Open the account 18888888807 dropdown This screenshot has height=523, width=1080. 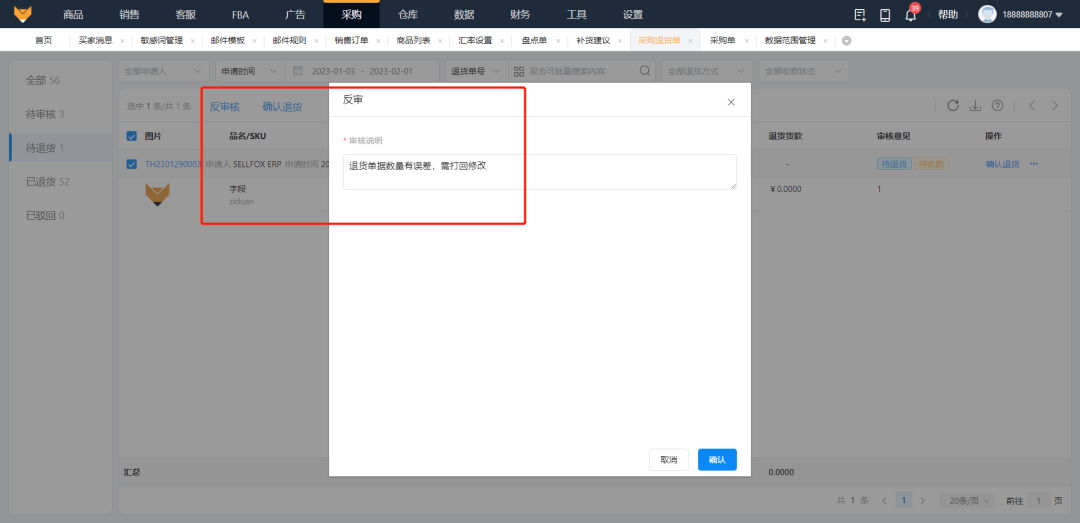[x=1033, y=14]
